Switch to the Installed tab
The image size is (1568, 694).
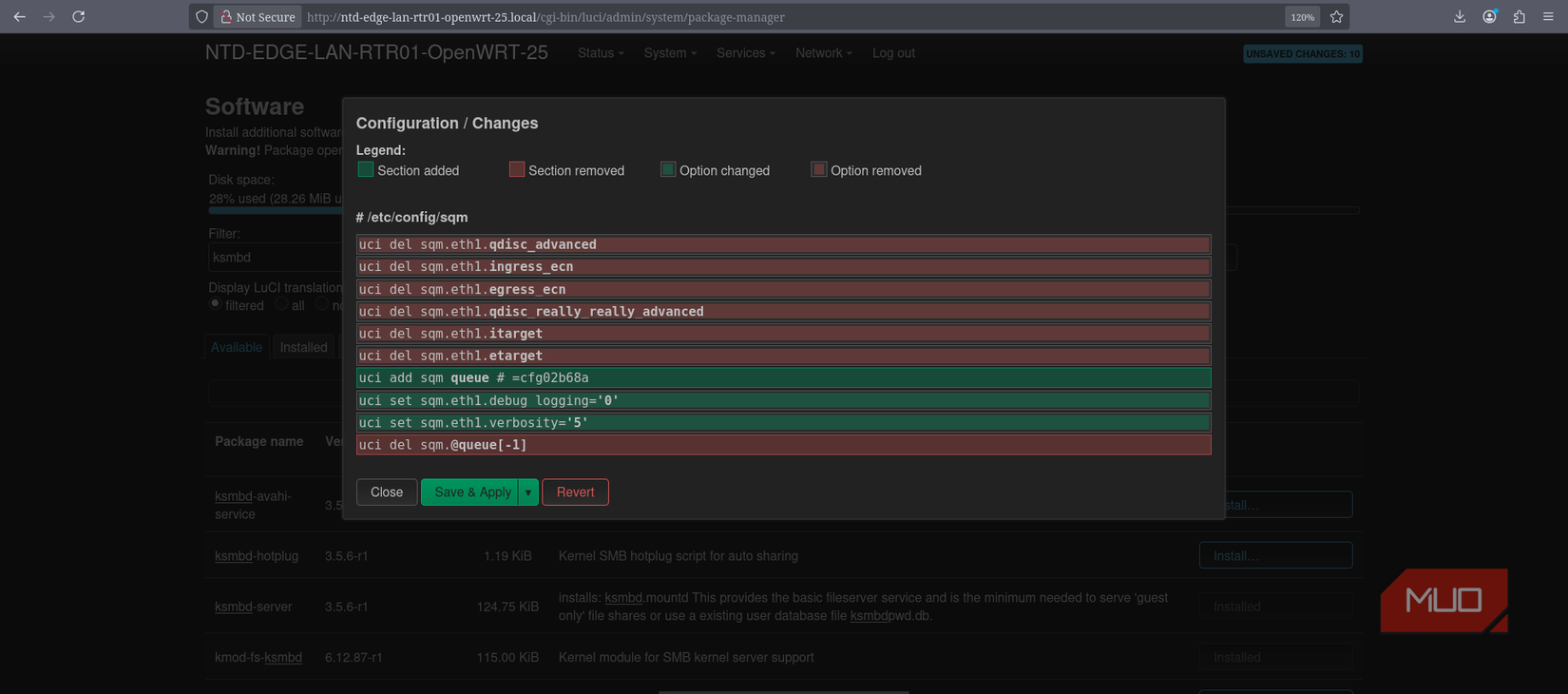click(x=303, y=348)
